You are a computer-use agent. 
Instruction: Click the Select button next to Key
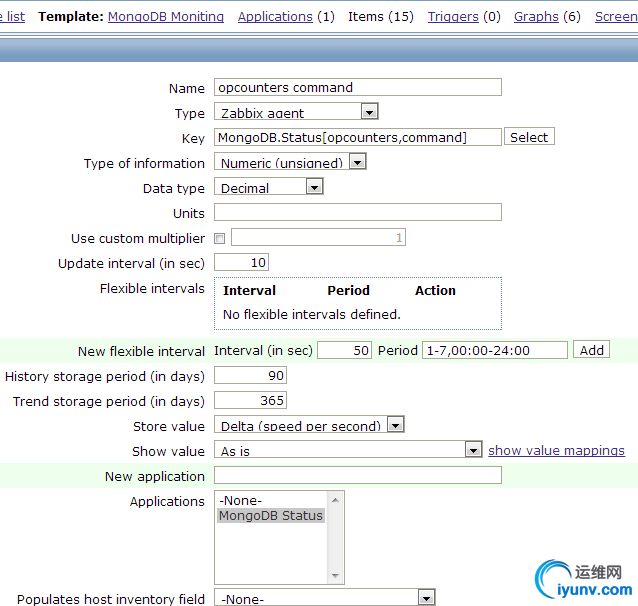point(529,137)
